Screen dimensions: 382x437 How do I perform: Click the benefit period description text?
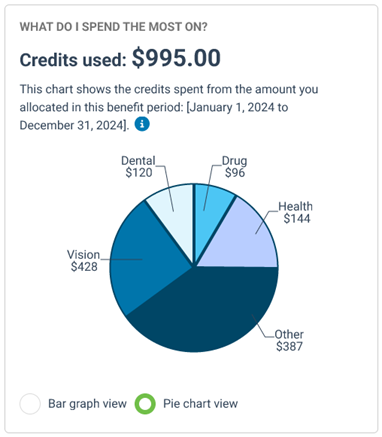pyautogui.click(x=169, y=107)
